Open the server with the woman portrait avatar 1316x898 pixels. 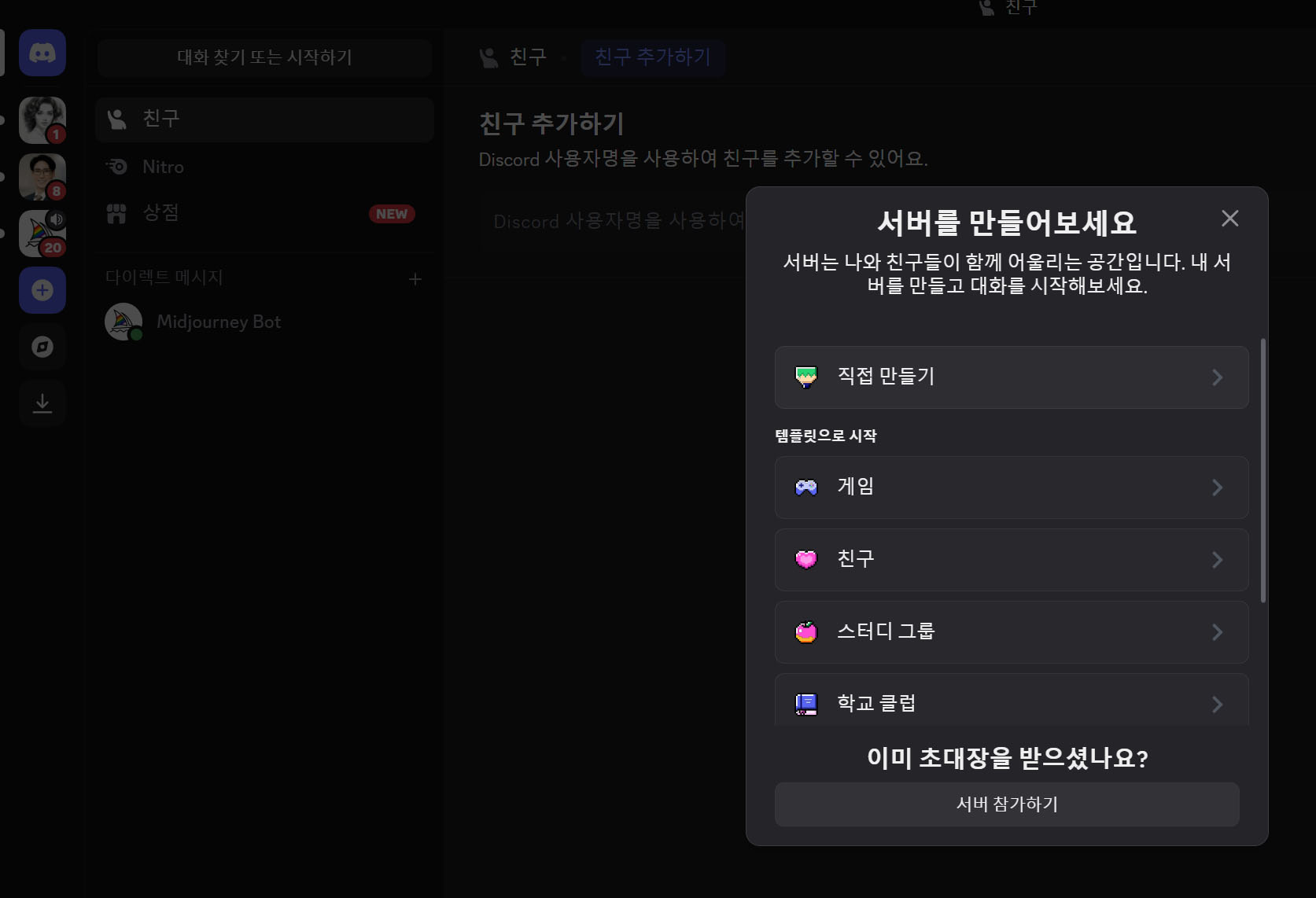click(x=42, y=120)
